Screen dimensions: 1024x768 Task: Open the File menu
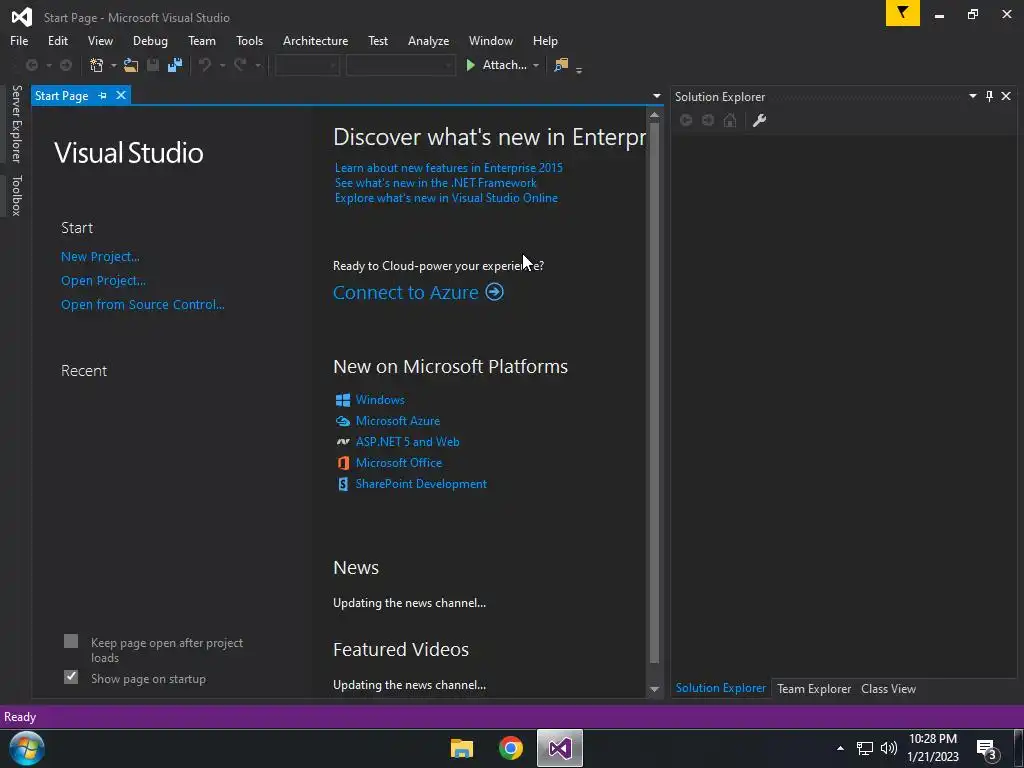click(19, 40)
